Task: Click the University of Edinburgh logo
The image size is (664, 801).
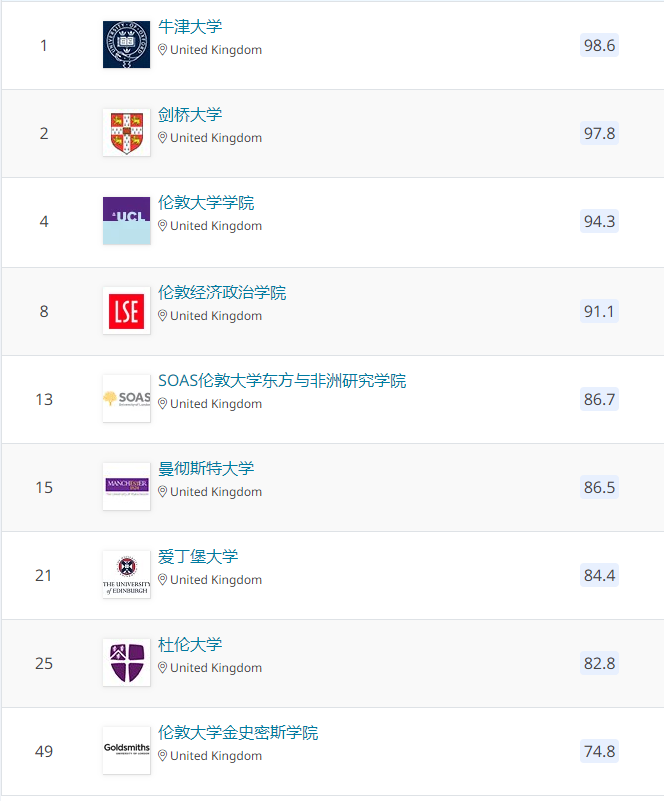Action: 126,575
